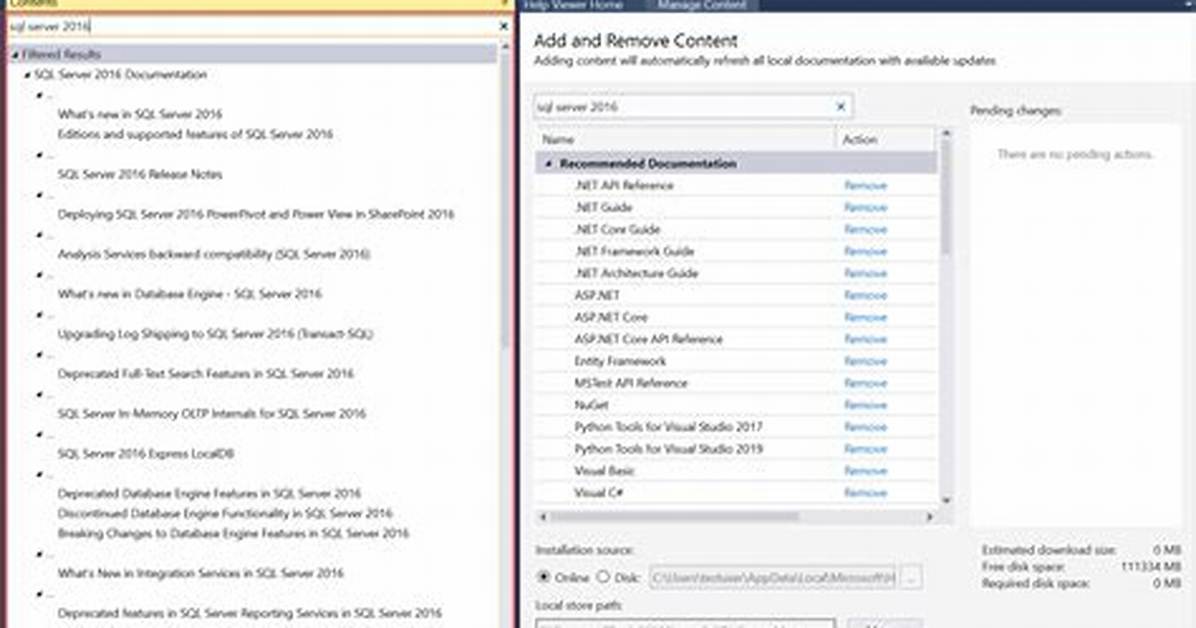This screenshot has height=628, width=1196.
Task: Click the Contents pane search input field
Action: pyautogui.click(x=252, y=26)
